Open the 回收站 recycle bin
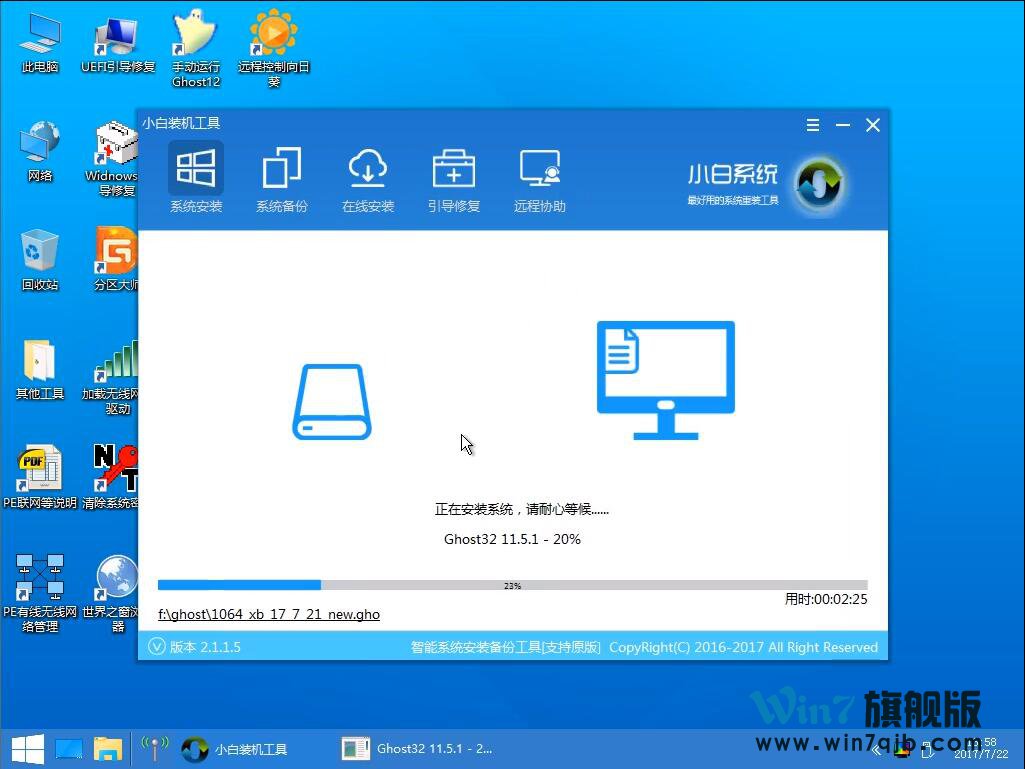1025x769 pixels. (x=40, y=260)
